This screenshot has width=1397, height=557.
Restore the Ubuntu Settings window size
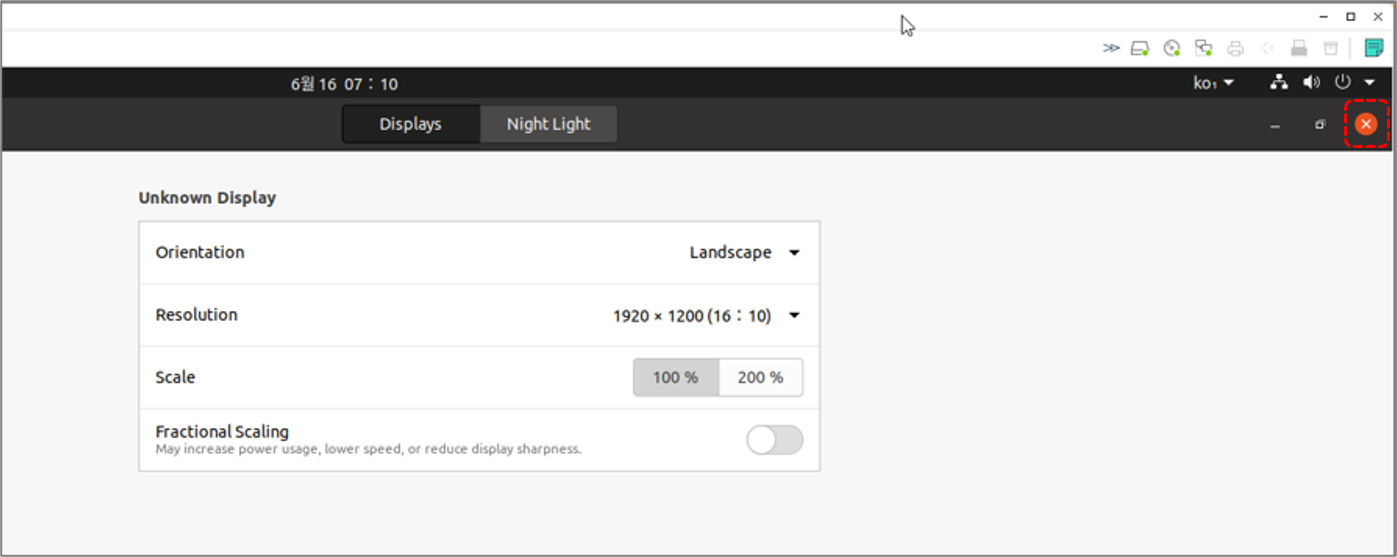pos(1320,125)
